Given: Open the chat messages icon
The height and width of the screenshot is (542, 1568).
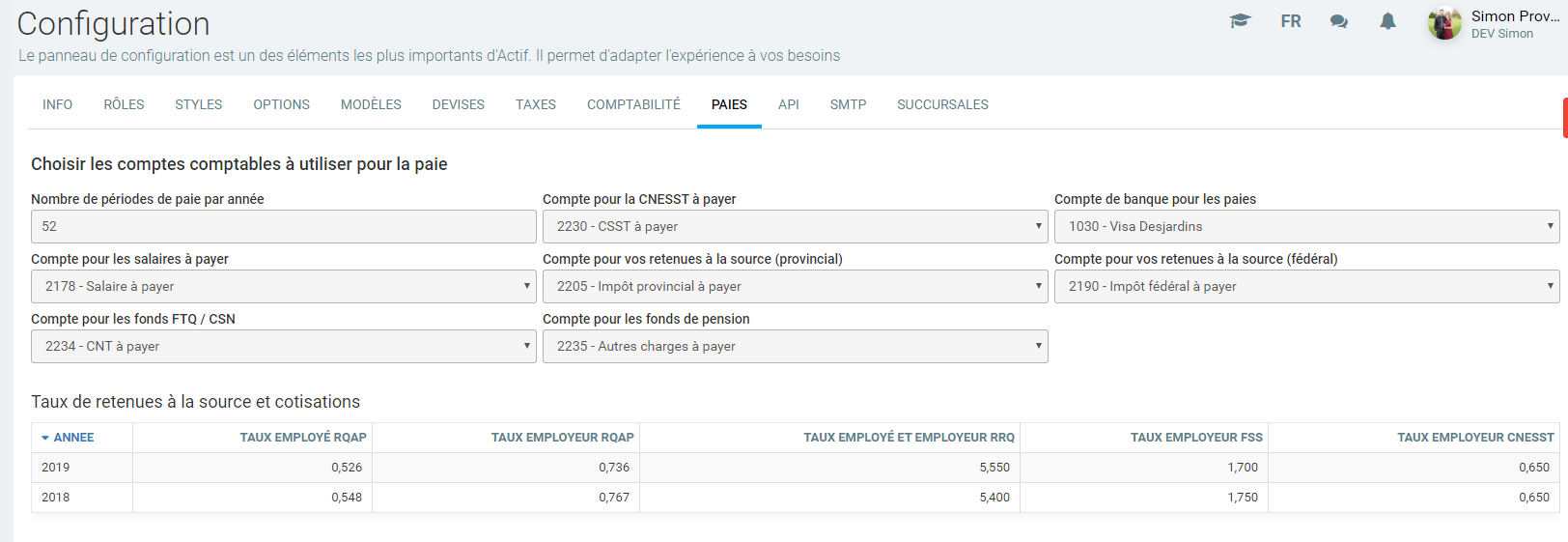Looking at the screenshot, I should (x=1338, y=21).
